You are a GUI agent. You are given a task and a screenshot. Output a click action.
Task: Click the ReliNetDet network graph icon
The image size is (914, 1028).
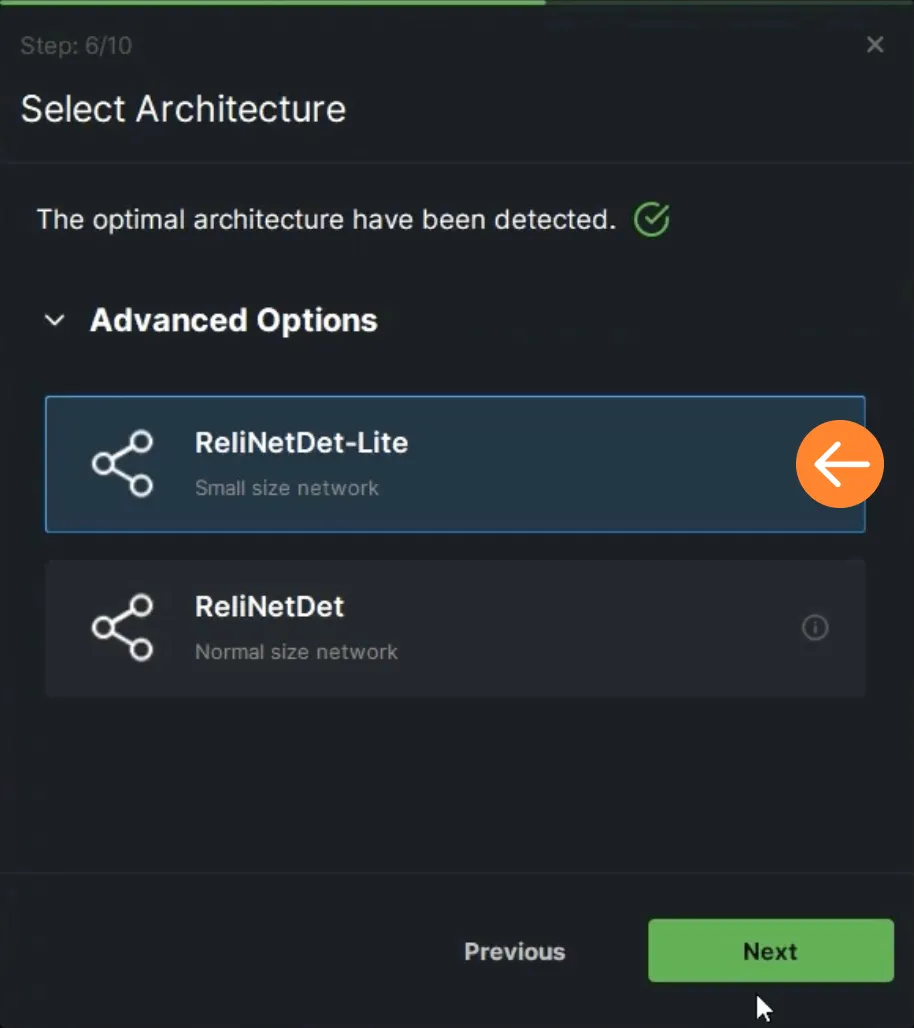[x=123, y=627]
